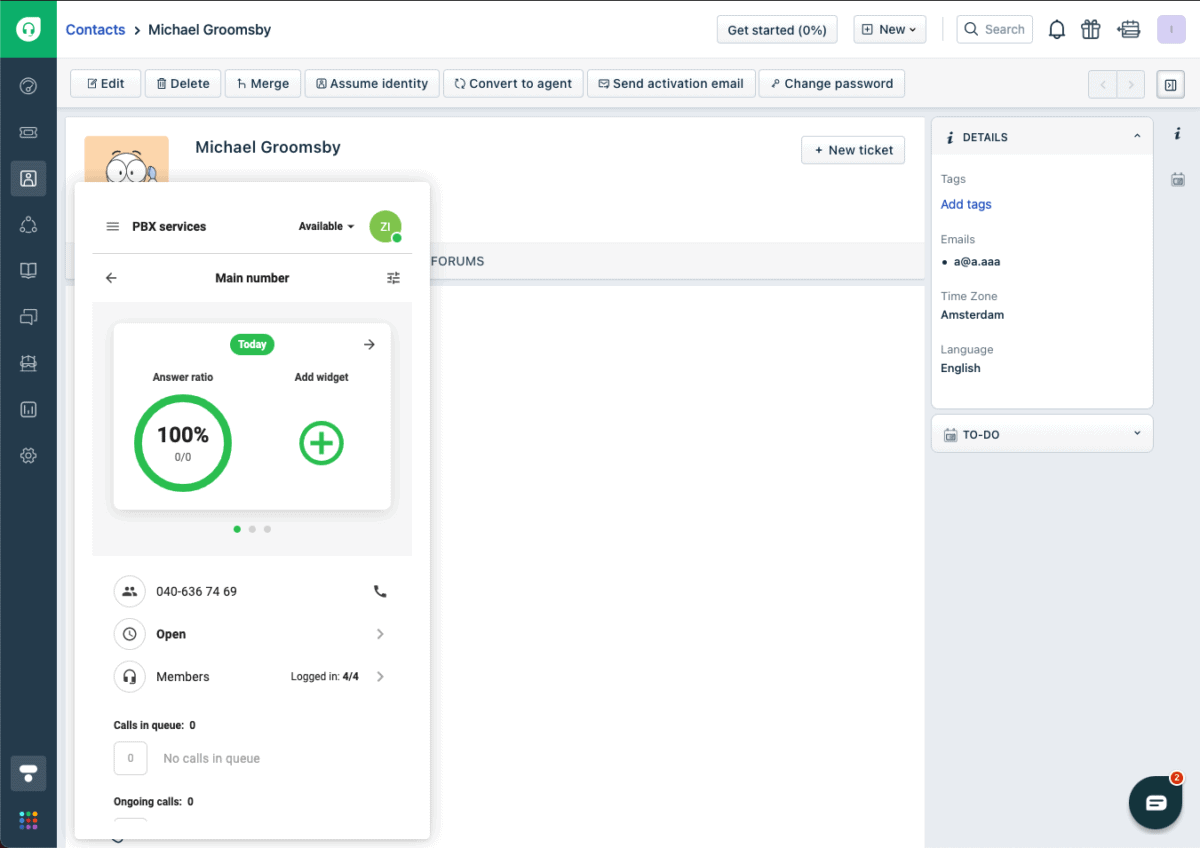This screenshot has height=848, width=1200.
Task: Click the Michael Groomsby heading beside the avatar
Action: 268,147
